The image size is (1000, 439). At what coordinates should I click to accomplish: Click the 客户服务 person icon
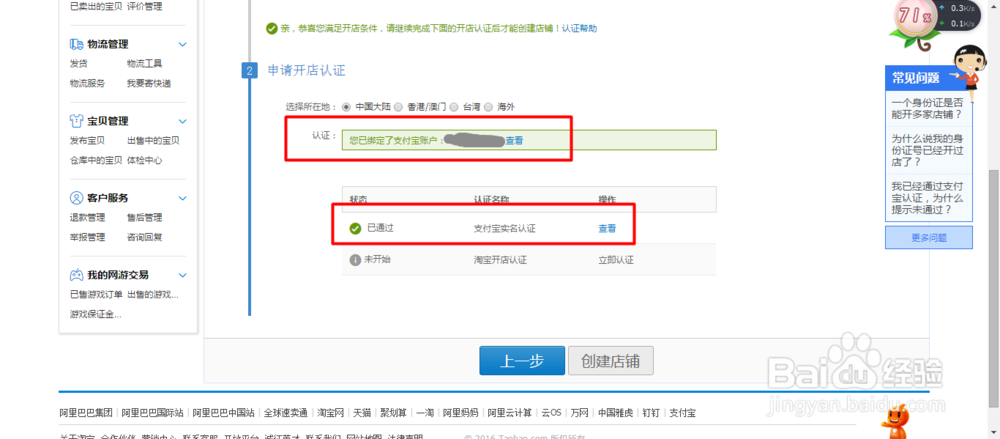pos(77,198)
